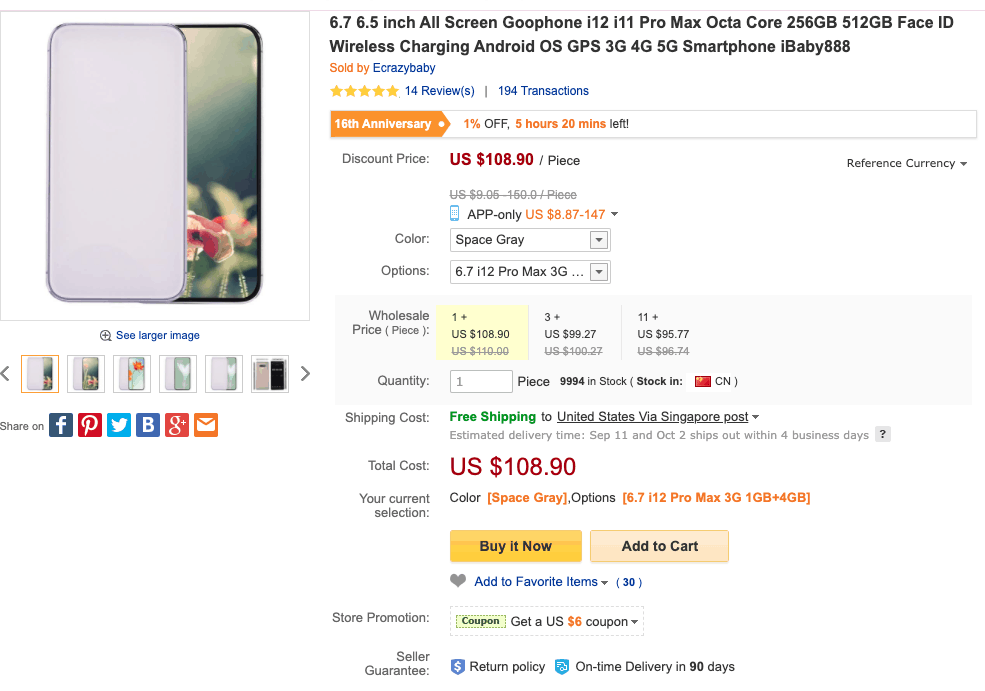Click the favorite heart icon
This screenshot has height=691, width=985.
458,581
